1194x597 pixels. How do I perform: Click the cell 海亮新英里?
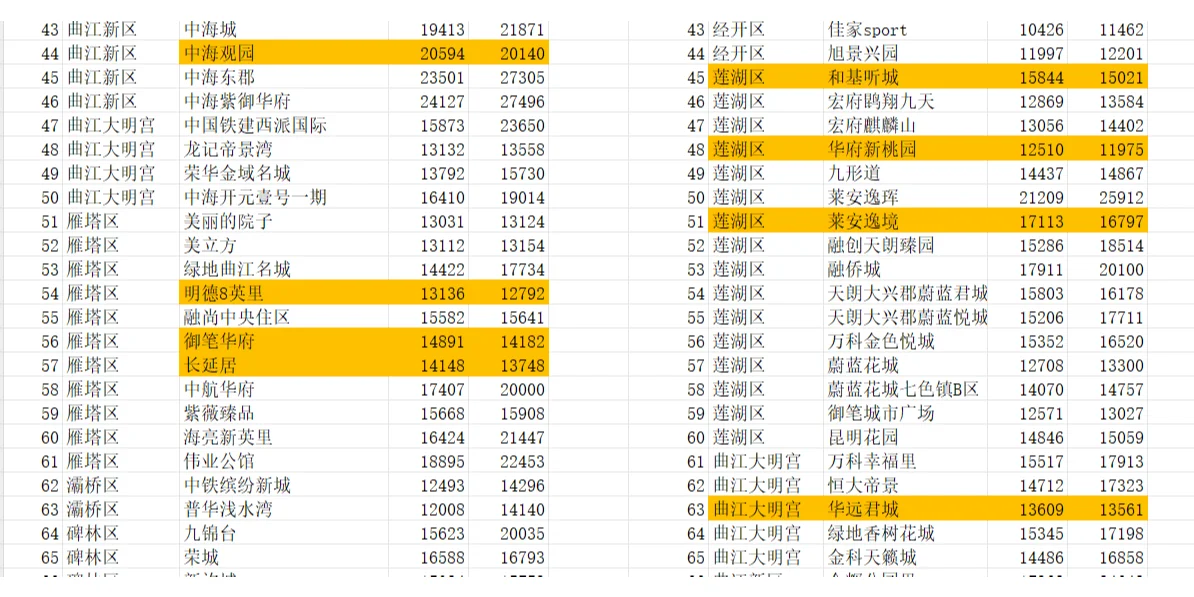point(283,438)
